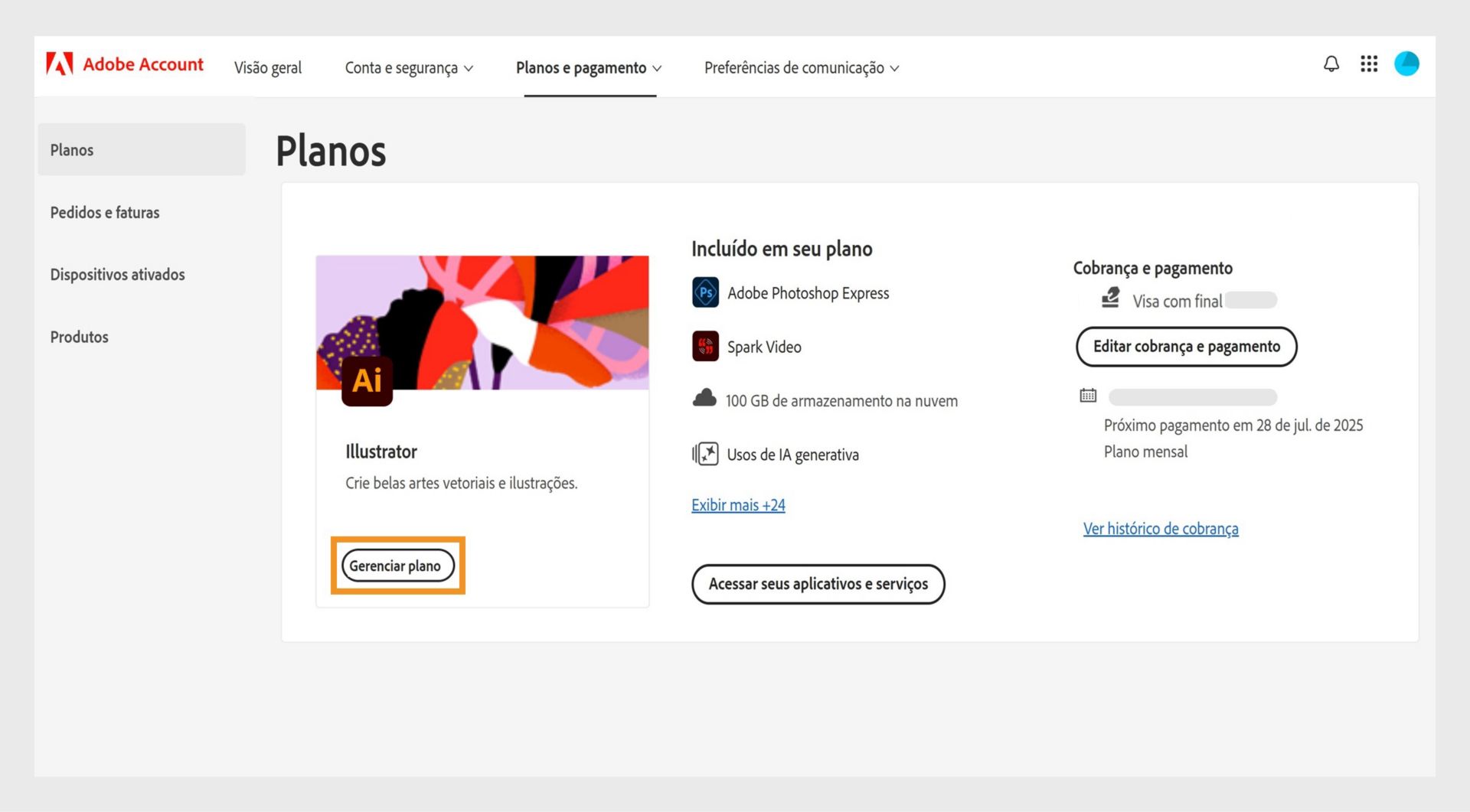Click the Visa payment card icon
Screen dimensions: 1470x812
pyautogui.click(x=1111, y=298)
